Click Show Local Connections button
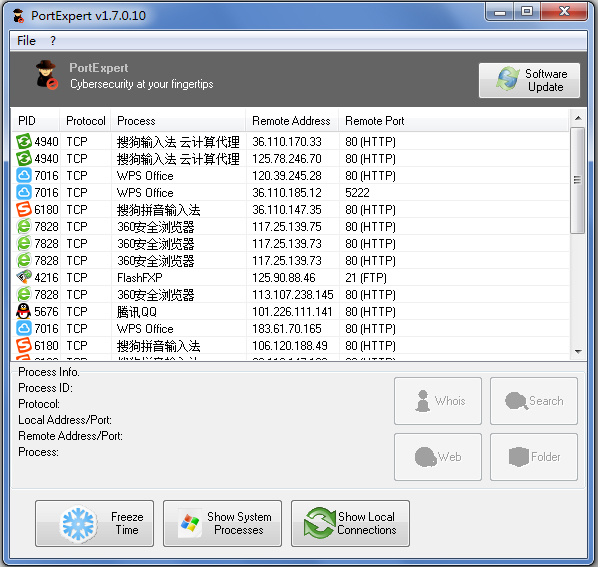 [x=350, y=524]
